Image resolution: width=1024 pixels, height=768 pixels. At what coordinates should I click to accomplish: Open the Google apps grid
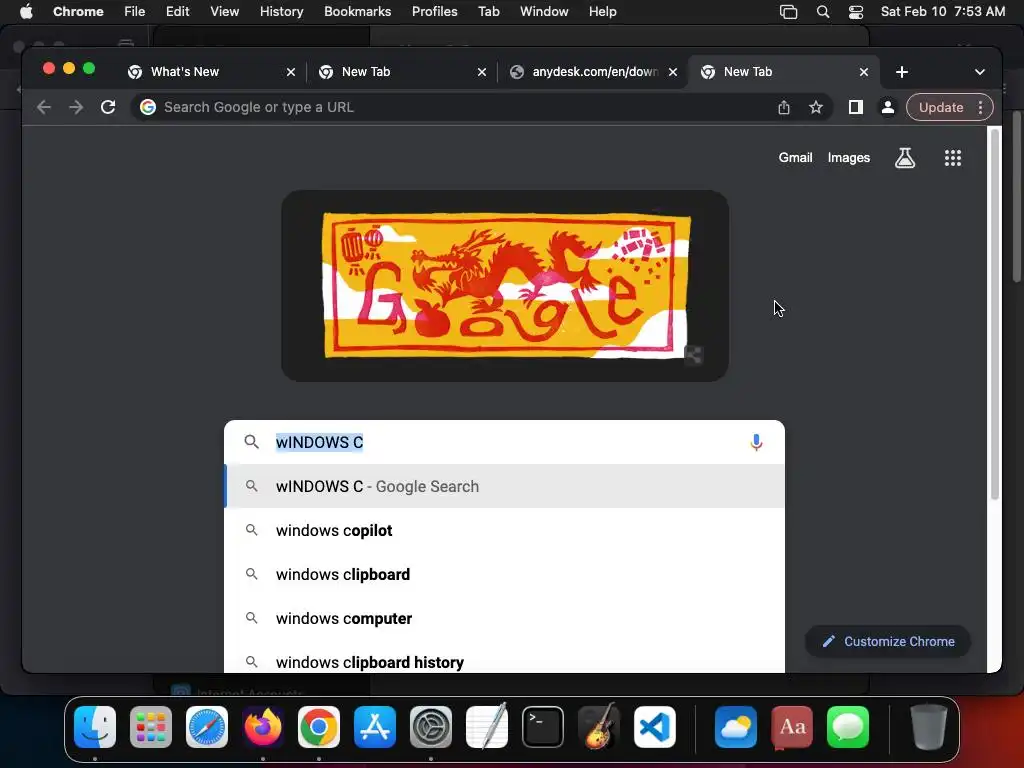point(953,157)
